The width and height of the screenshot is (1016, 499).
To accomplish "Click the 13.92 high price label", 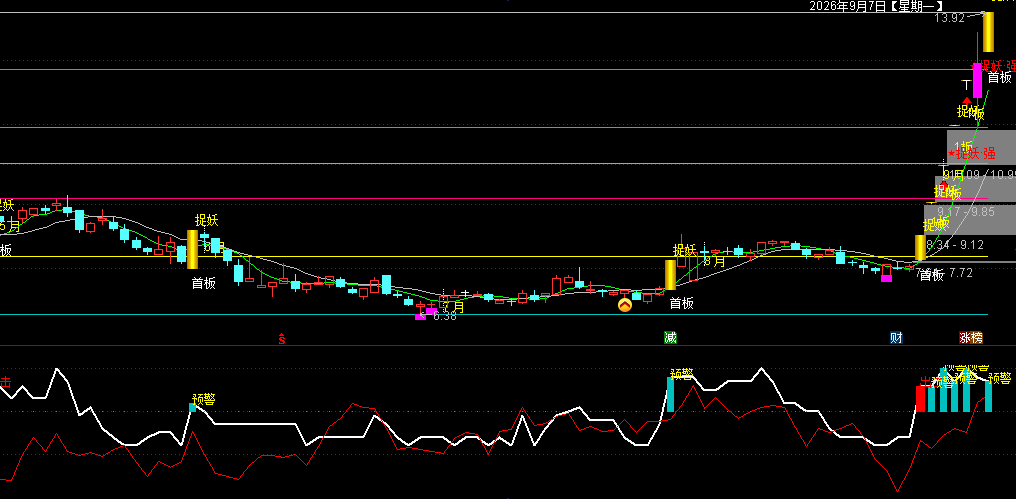I will [949, 18].
